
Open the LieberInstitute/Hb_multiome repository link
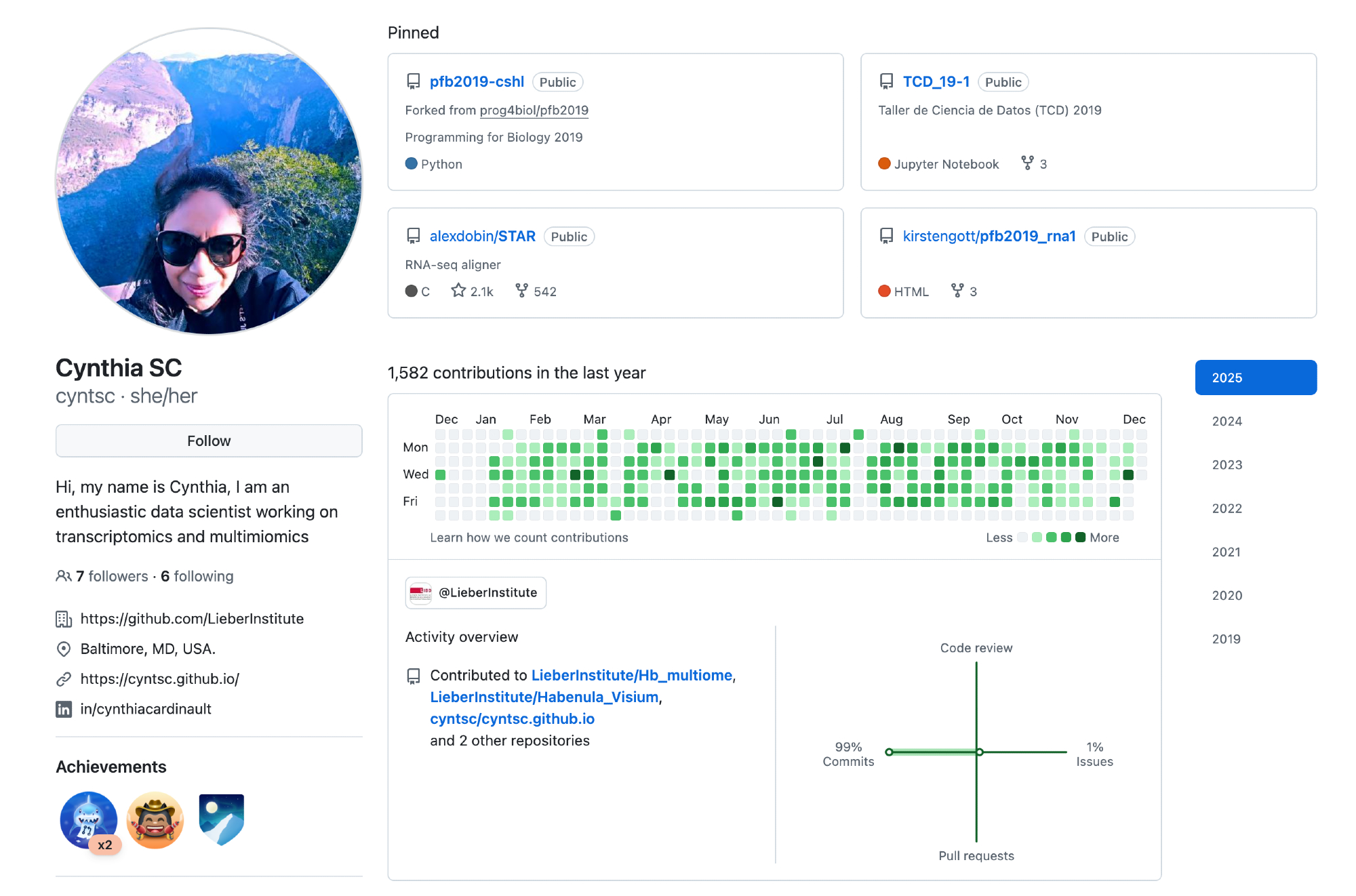[631, 675]
